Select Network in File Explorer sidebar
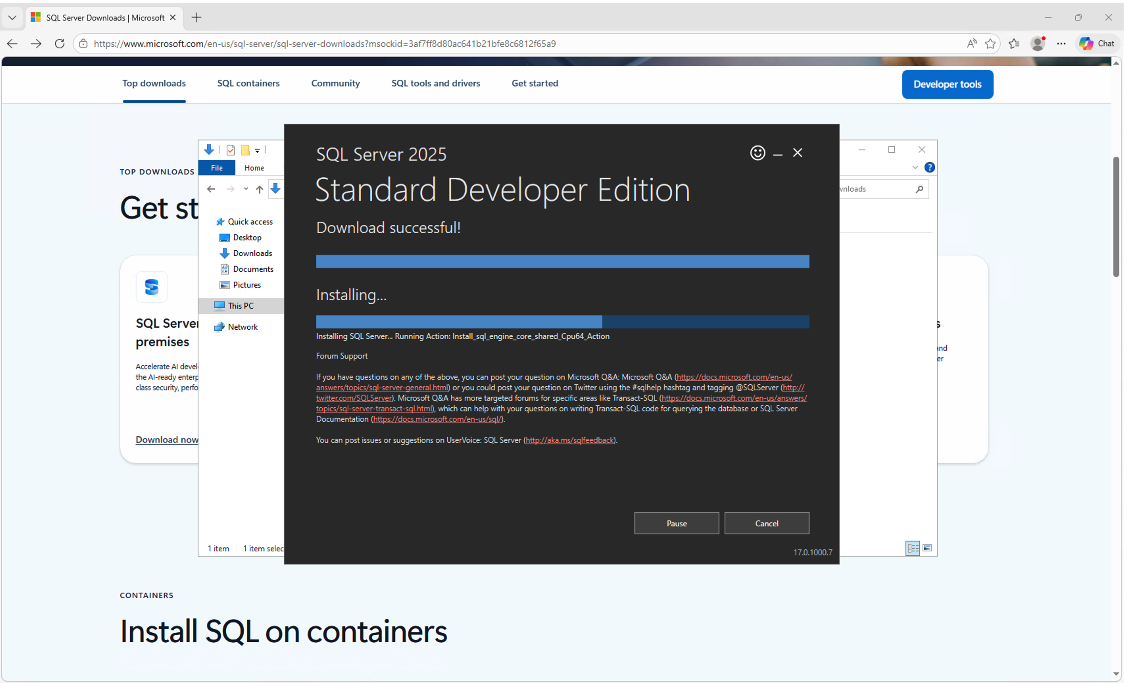Image resolution: width=1124 pixels, height=683 pixels. (x=236, y=327)
